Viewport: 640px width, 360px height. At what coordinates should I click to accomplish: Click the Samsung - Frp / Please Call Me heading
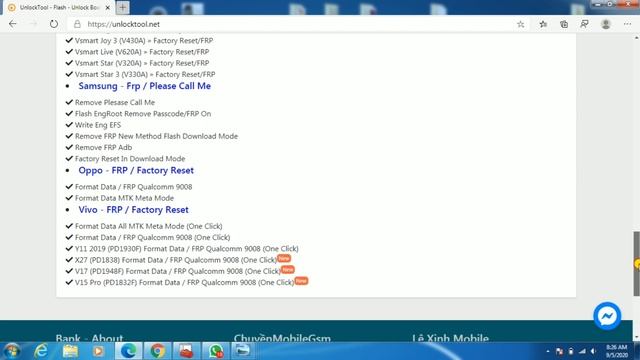coord(144,86)
